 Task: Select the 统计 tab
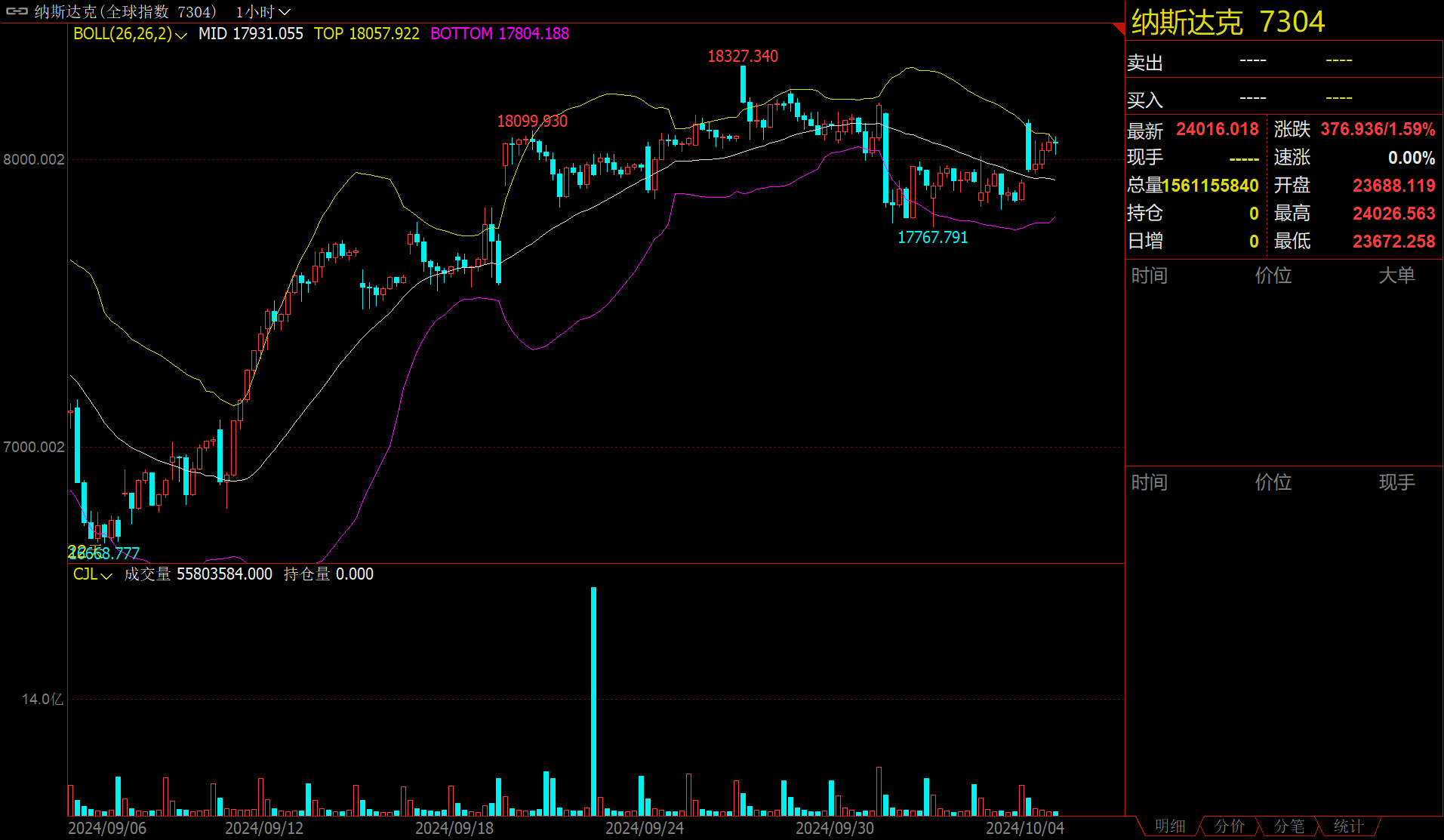click(1348, 826)
